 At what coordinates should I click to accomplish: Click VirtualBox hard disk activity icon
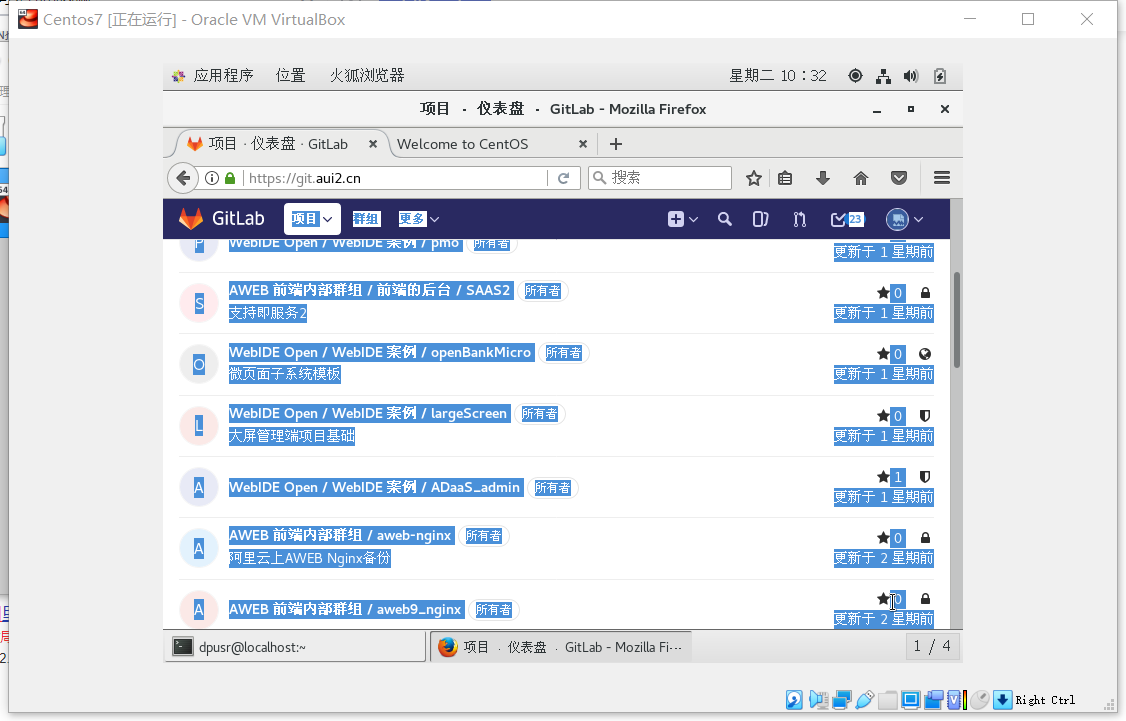click(x=794, y=700)
